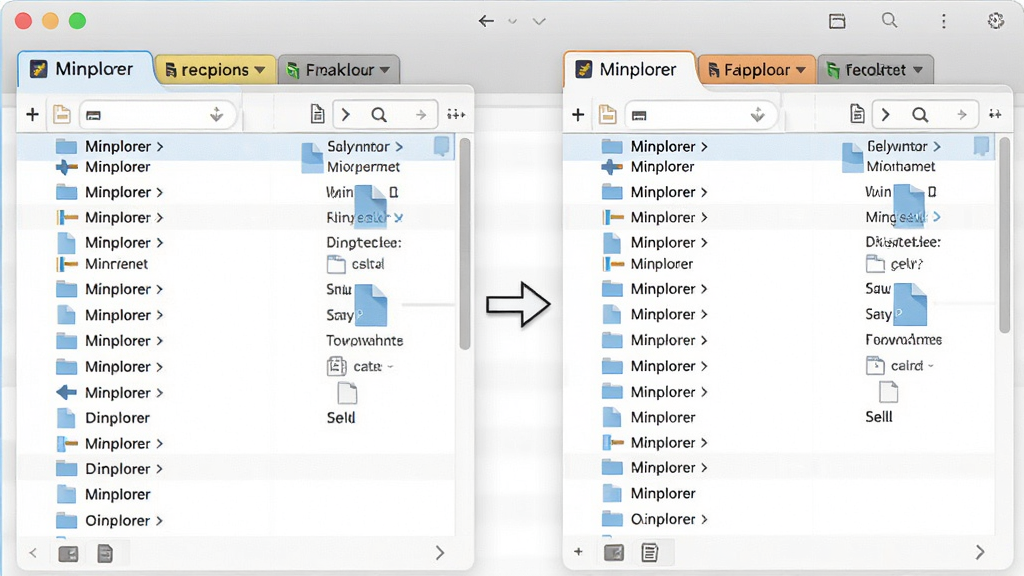Click the path field in the right pane toolbar
This screenshot has width=1024, height=576.
(x=700, y=115)
